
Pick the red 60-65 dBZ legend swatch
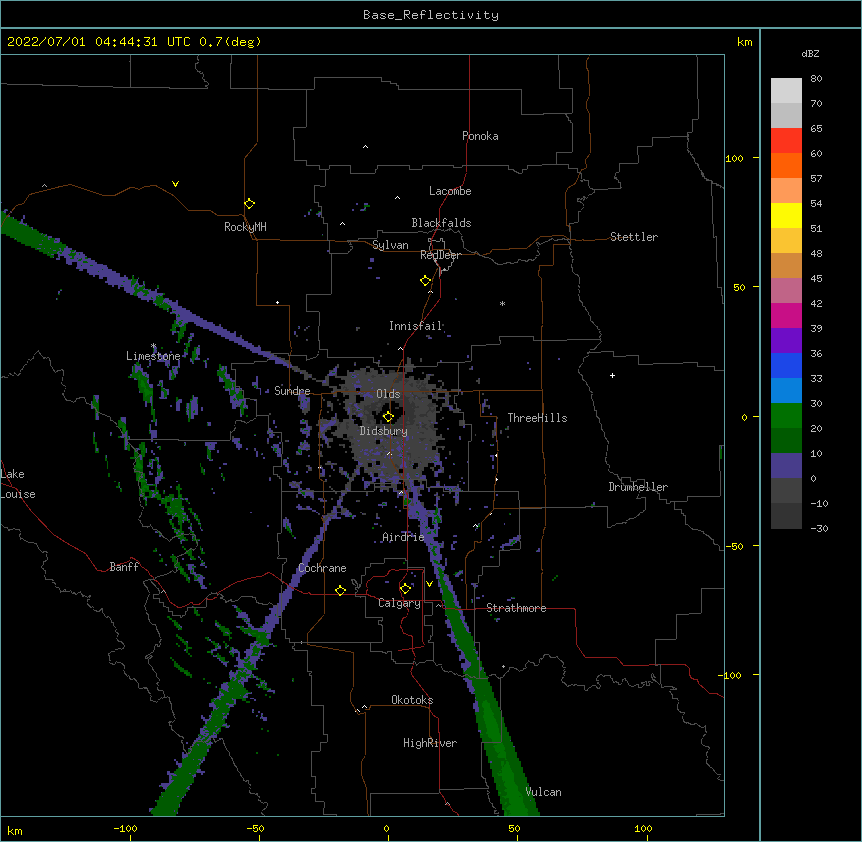click(x=786, y=141)
